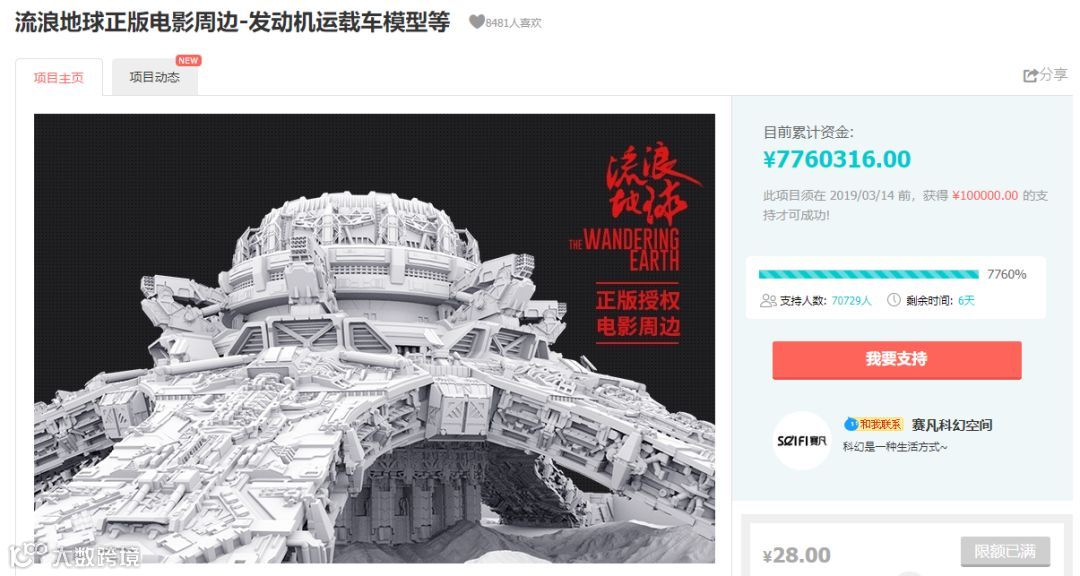Click the 8481人喜欢 like count

(x=513, y=23)
